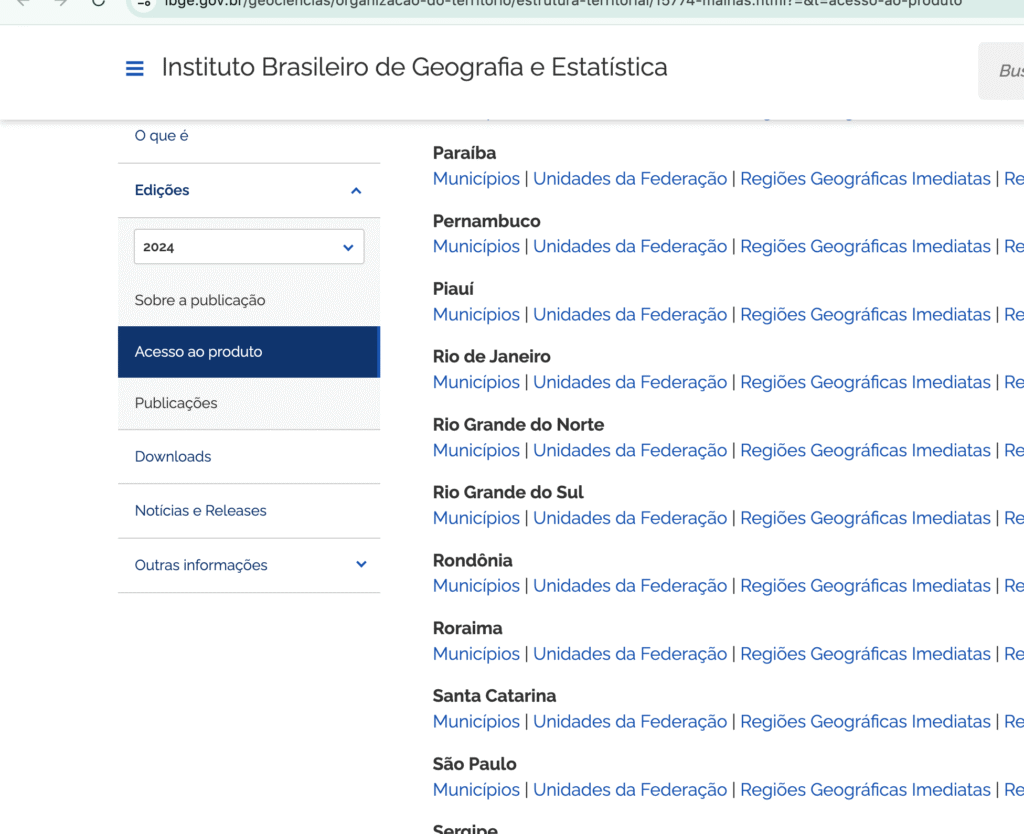Open Regiões Geográficas Imediatas under Roraima

(865, 654)
